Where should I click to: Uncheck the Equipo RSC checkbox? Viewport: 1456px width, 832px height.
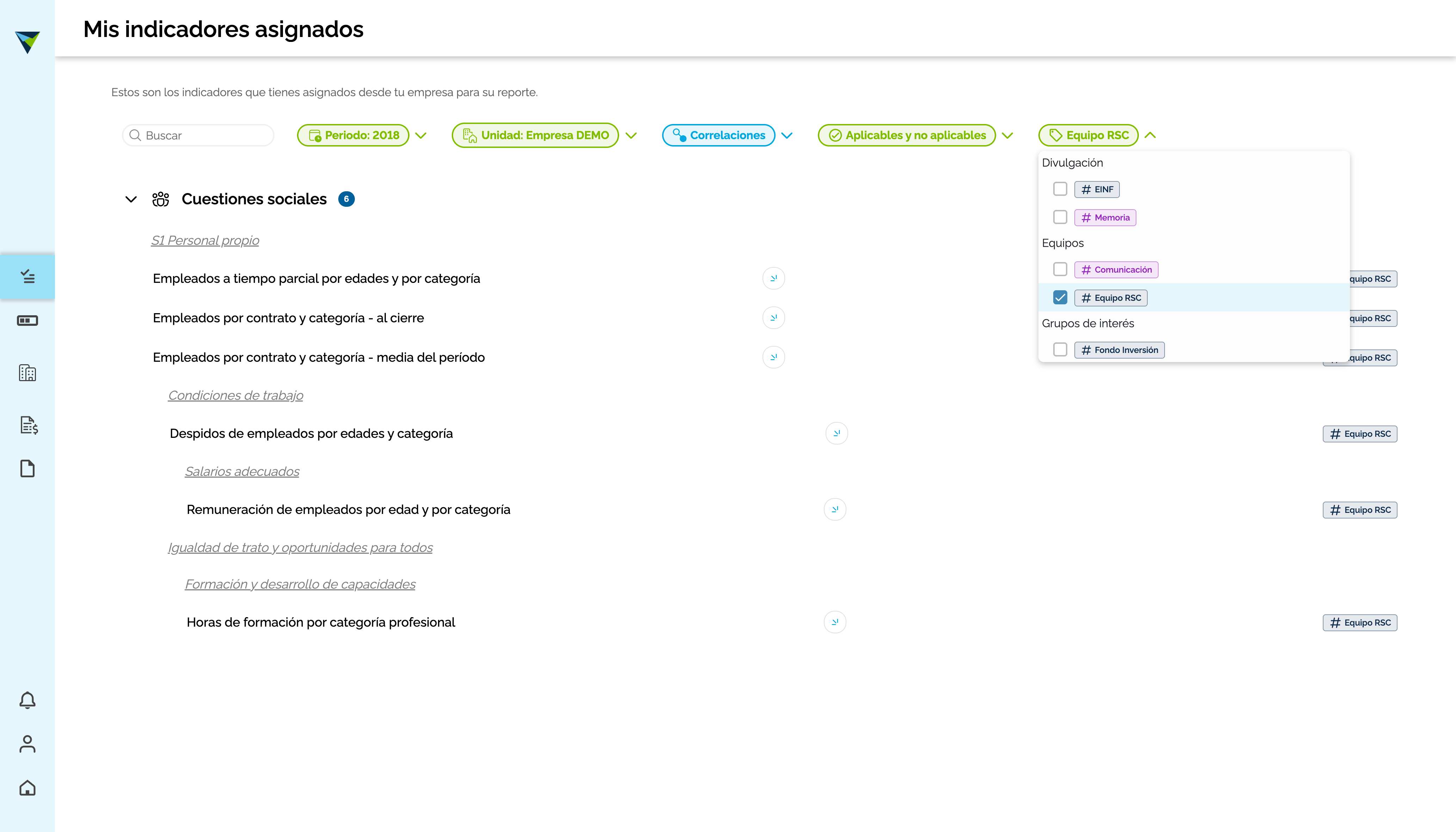coord(1060,298)
